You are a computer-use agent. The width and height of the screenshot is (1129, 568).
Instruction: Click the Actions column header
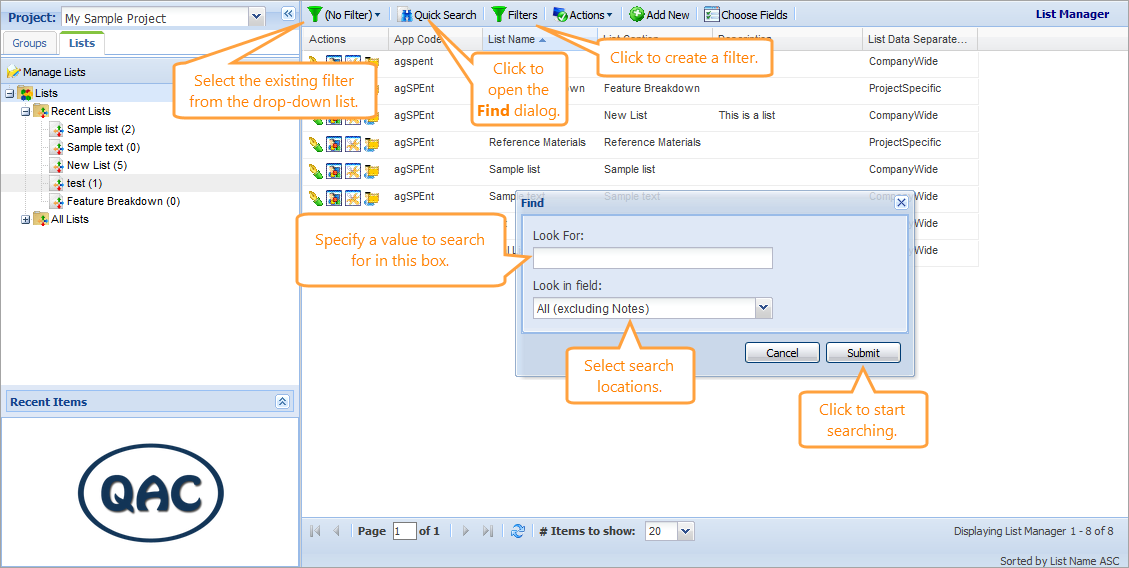click(x=346, y=40)
